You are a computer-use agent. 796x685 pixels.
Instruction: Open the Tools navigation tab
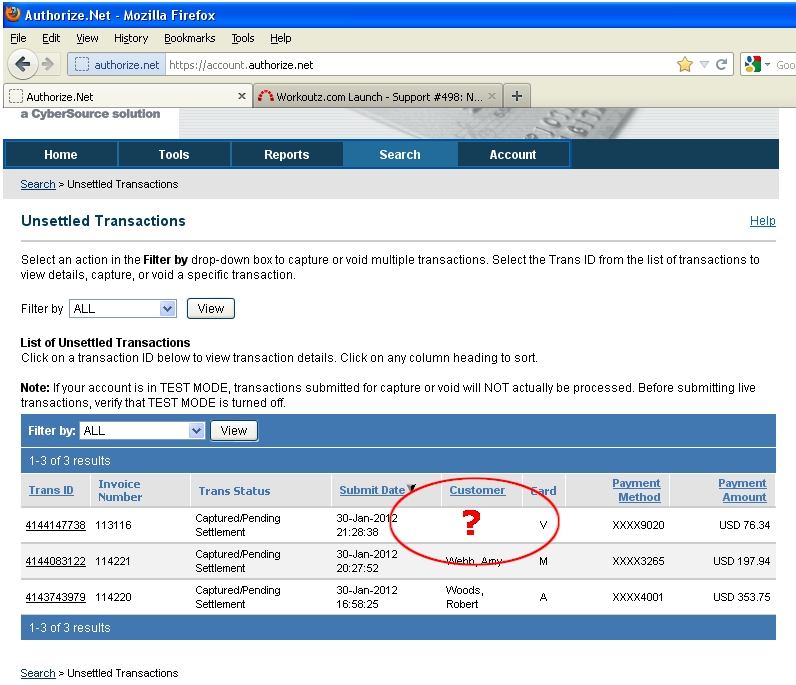[174, 154]
